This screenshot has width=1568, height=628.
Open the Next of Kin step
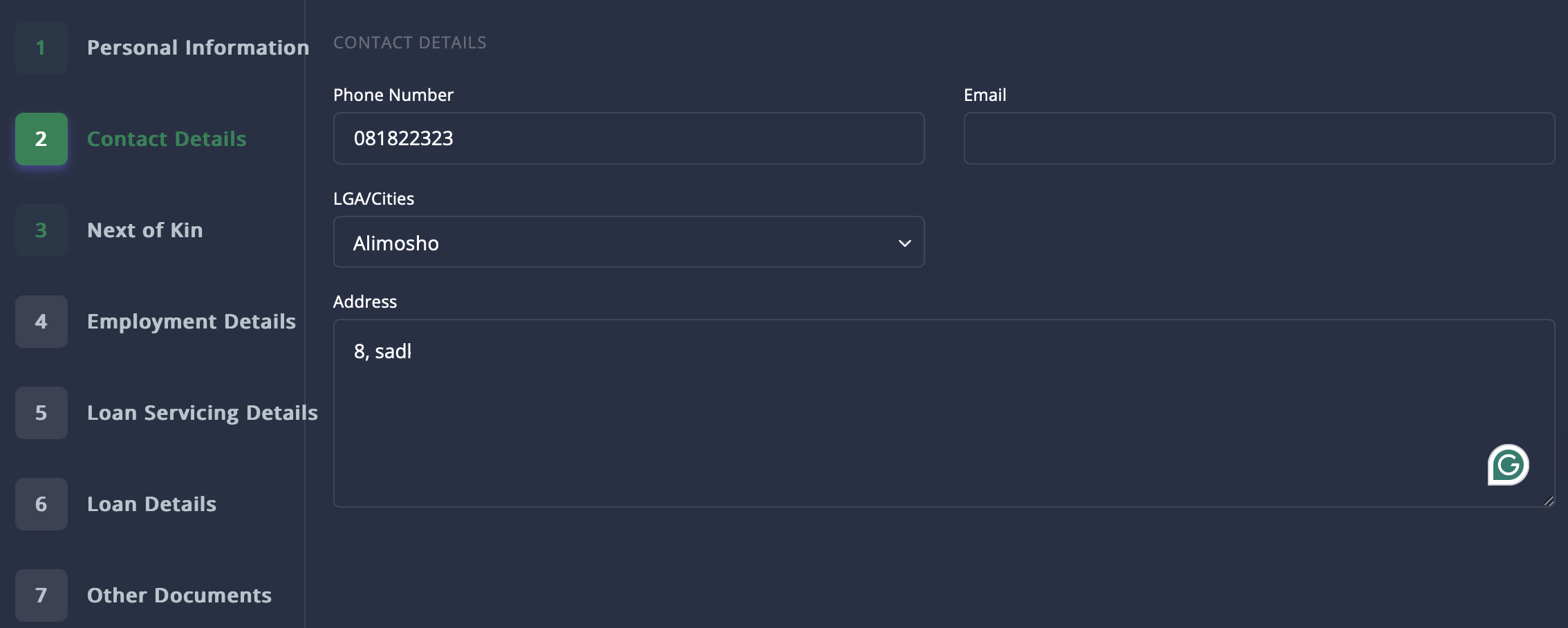coord(145,230)
